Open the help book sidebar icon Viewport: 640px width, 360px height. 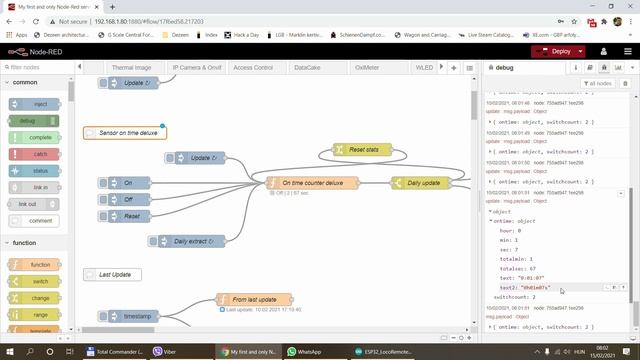590,68
